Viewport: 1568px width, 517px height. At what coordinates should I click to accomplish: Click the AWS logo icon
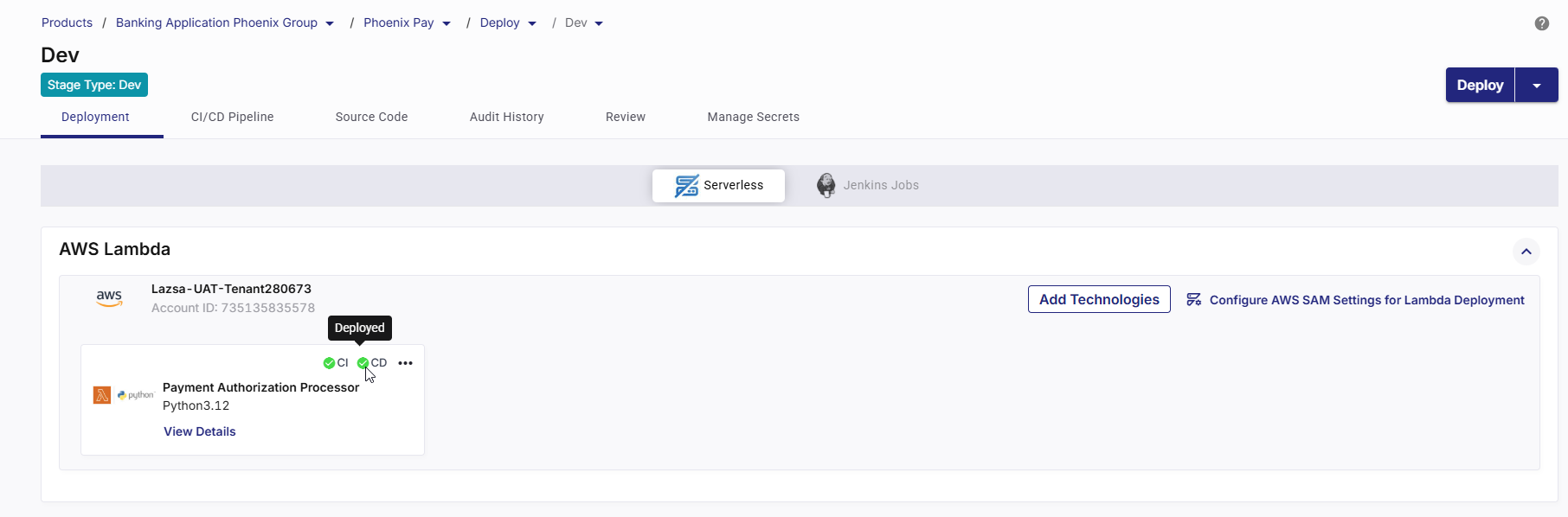109,298
